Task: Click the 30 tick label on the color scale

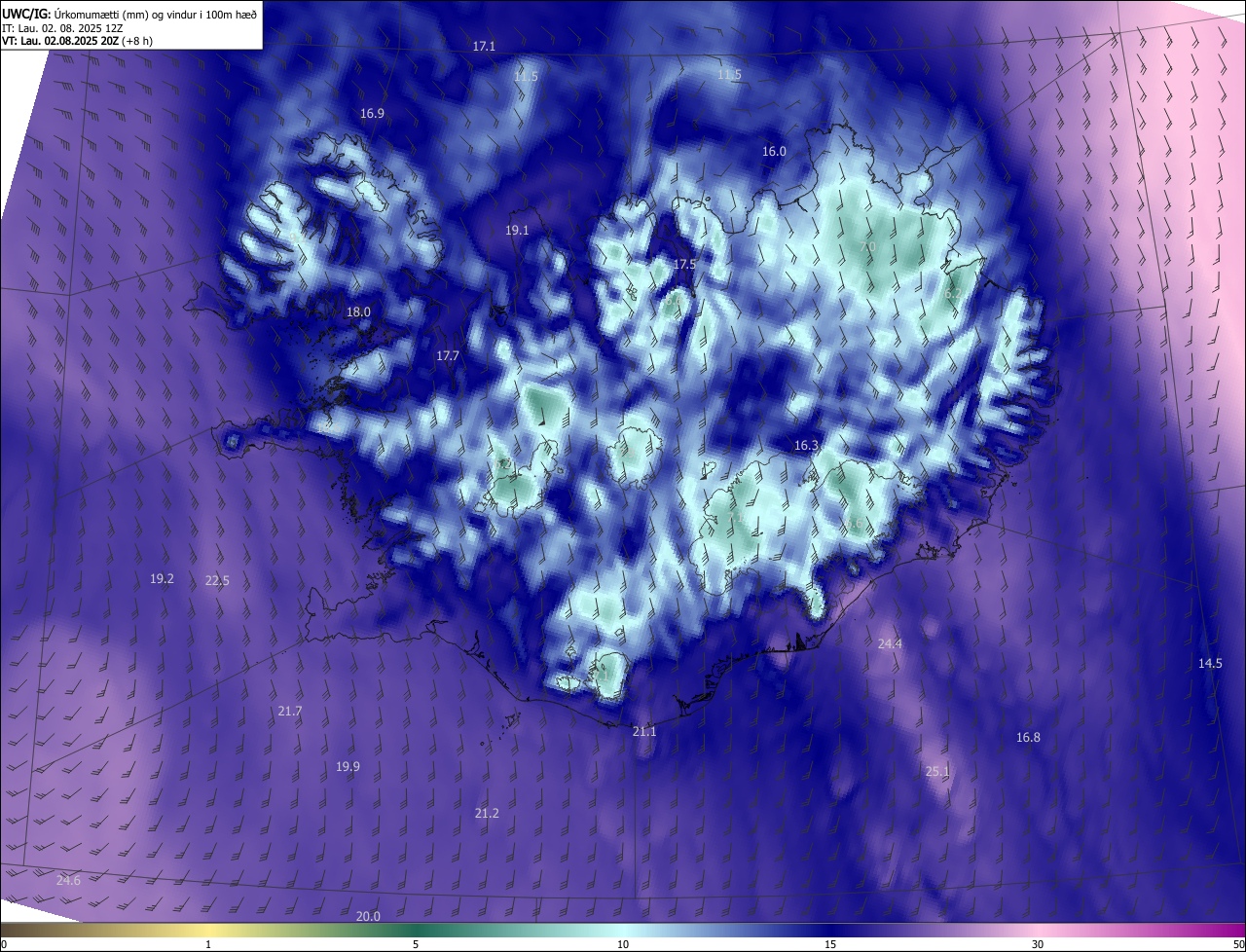Action: click(1038, 945)
